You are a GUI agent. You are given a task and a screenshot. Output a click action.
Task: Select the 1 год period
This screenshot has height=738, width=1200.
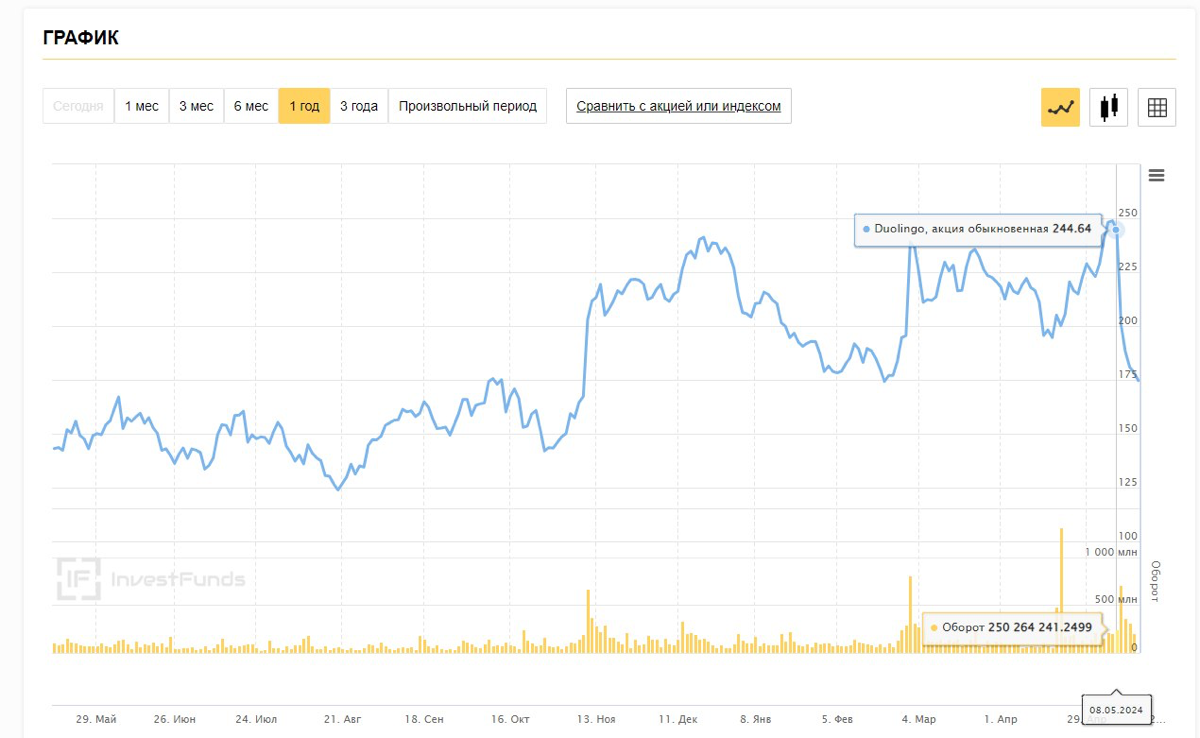coord(304,106)
